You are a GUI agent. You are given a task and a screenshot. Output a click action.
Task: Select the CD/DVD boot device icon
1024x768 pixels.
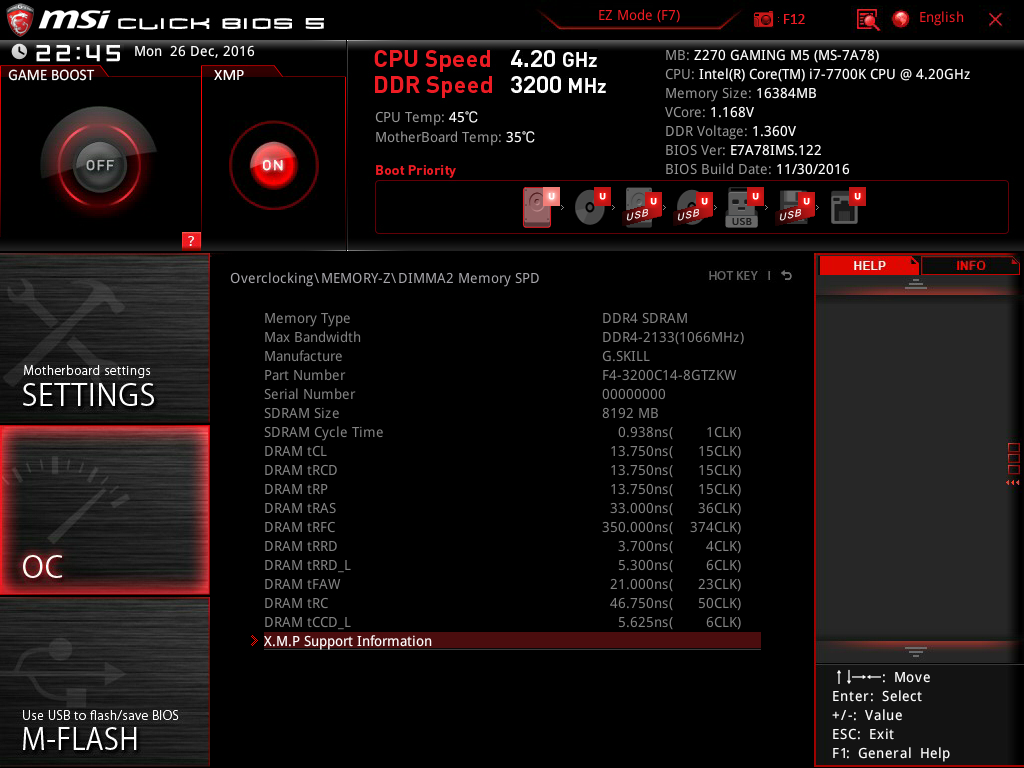(592, 207)
